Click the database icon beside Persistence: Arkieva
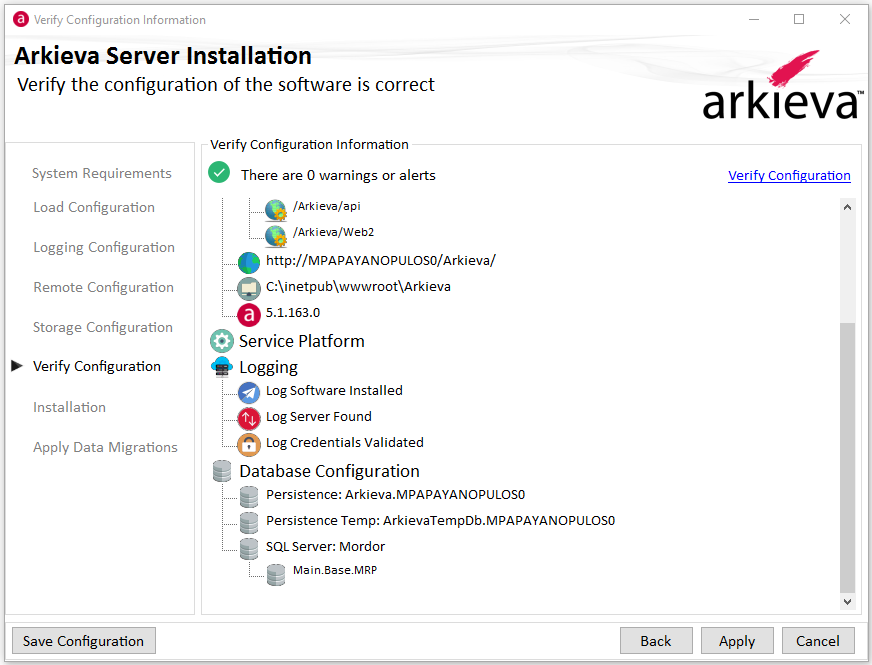The width and height of the screenshot is (872, 665). 249,497
